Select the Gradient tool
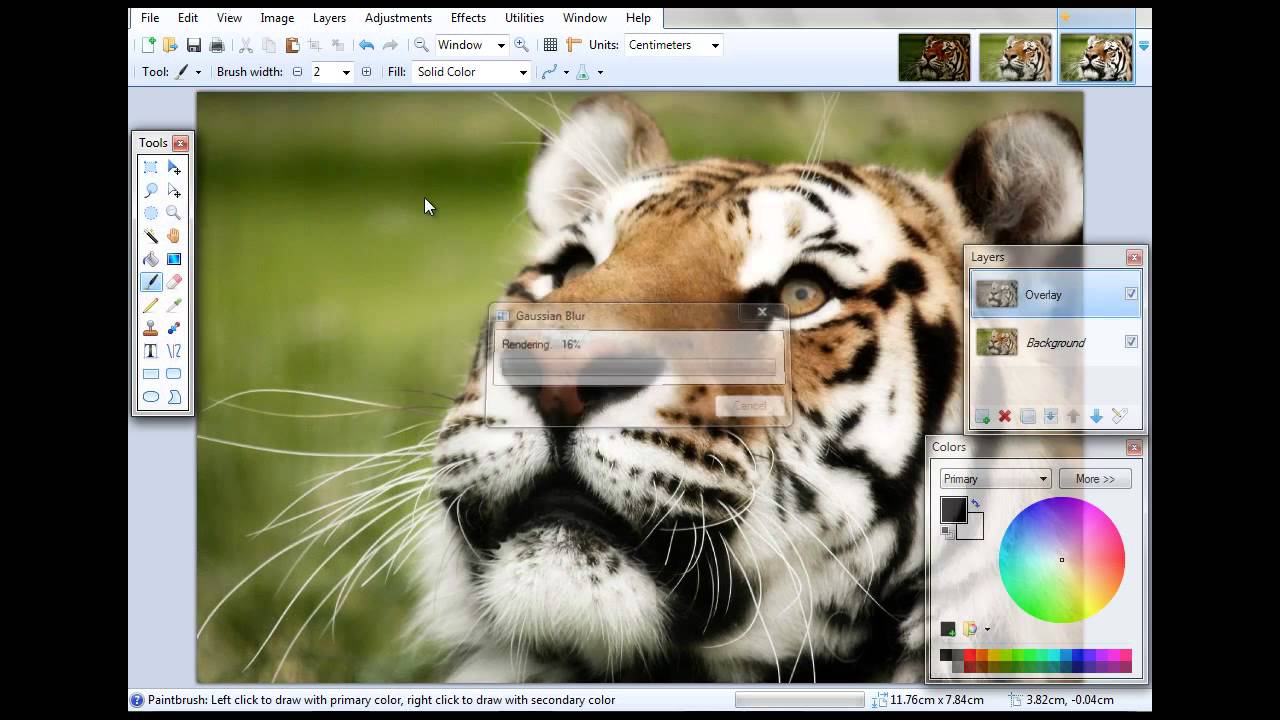The height and width of the screenshot is (720, 1280). tap(174, 259)
